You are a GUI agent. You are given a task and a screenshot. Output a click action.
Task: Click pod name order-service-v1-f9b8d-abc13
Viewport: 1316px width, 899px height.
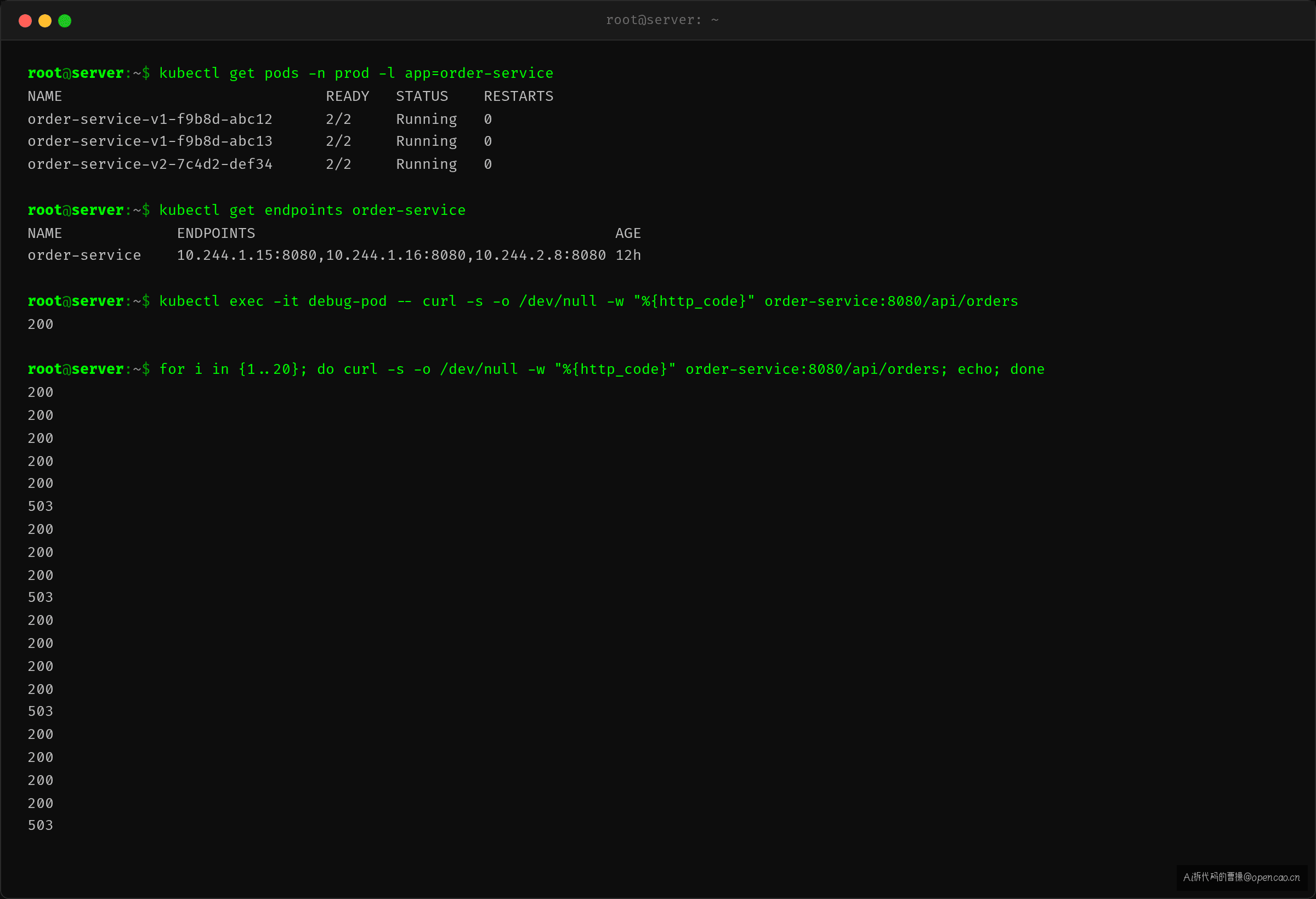pyautogui.click(x=150, y=141)
